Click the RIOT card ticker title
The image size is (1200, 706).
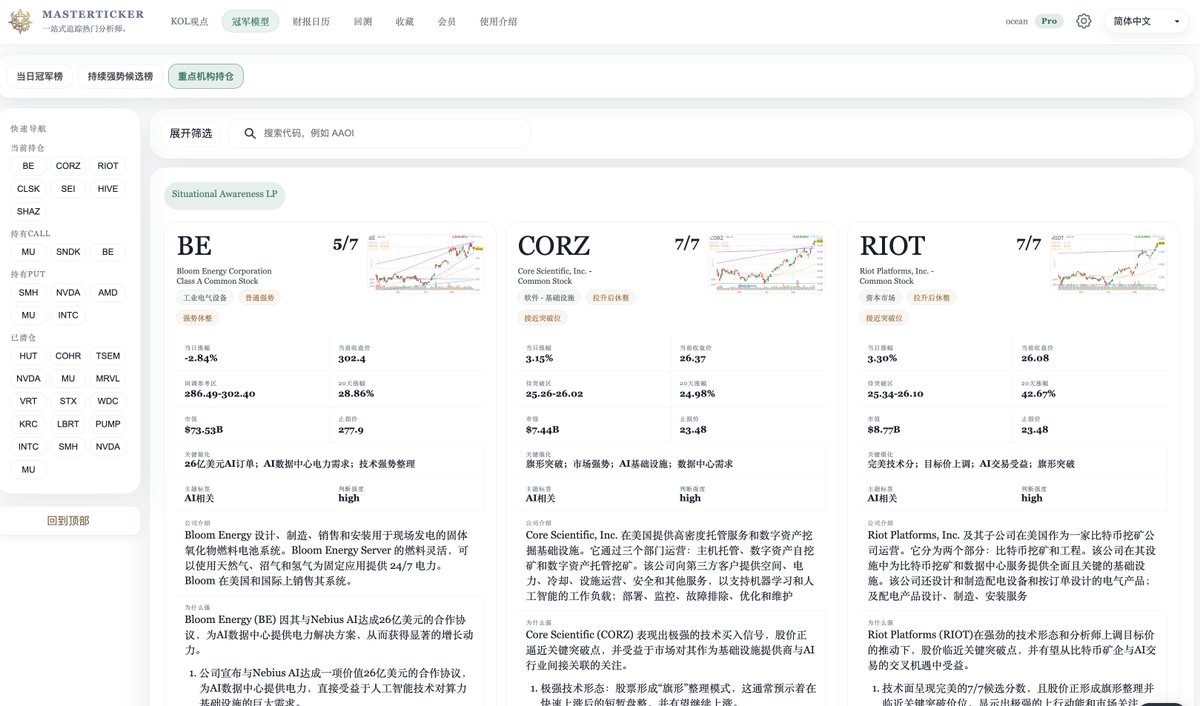pyautogui.click(x=892, y=246)
